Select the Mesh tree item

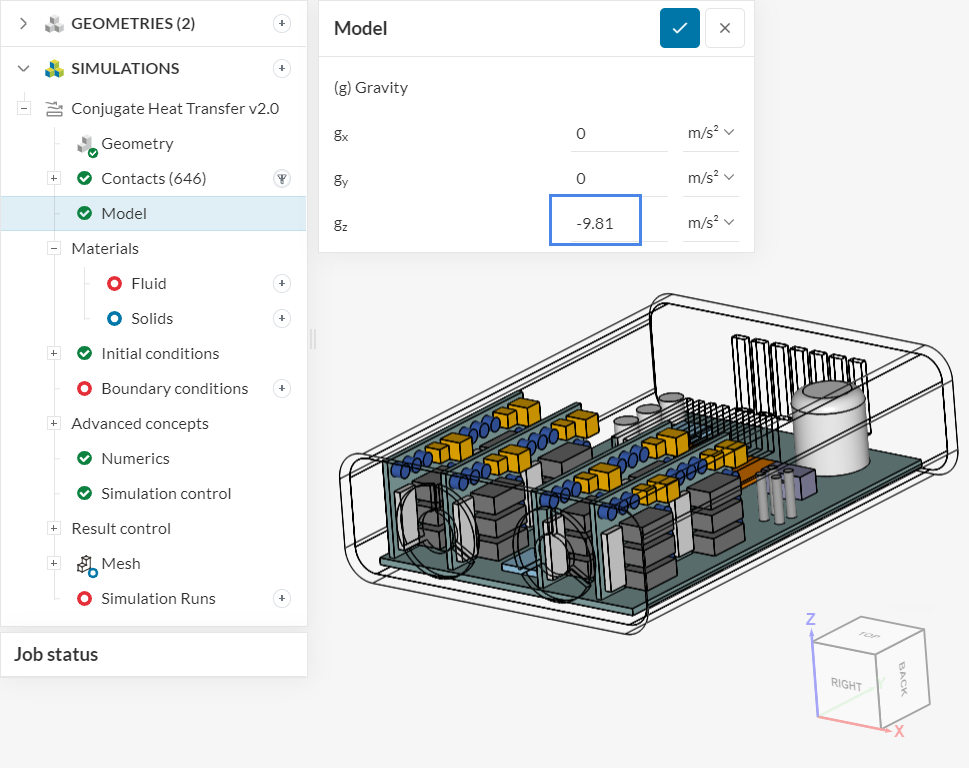[x=120, y=564]
